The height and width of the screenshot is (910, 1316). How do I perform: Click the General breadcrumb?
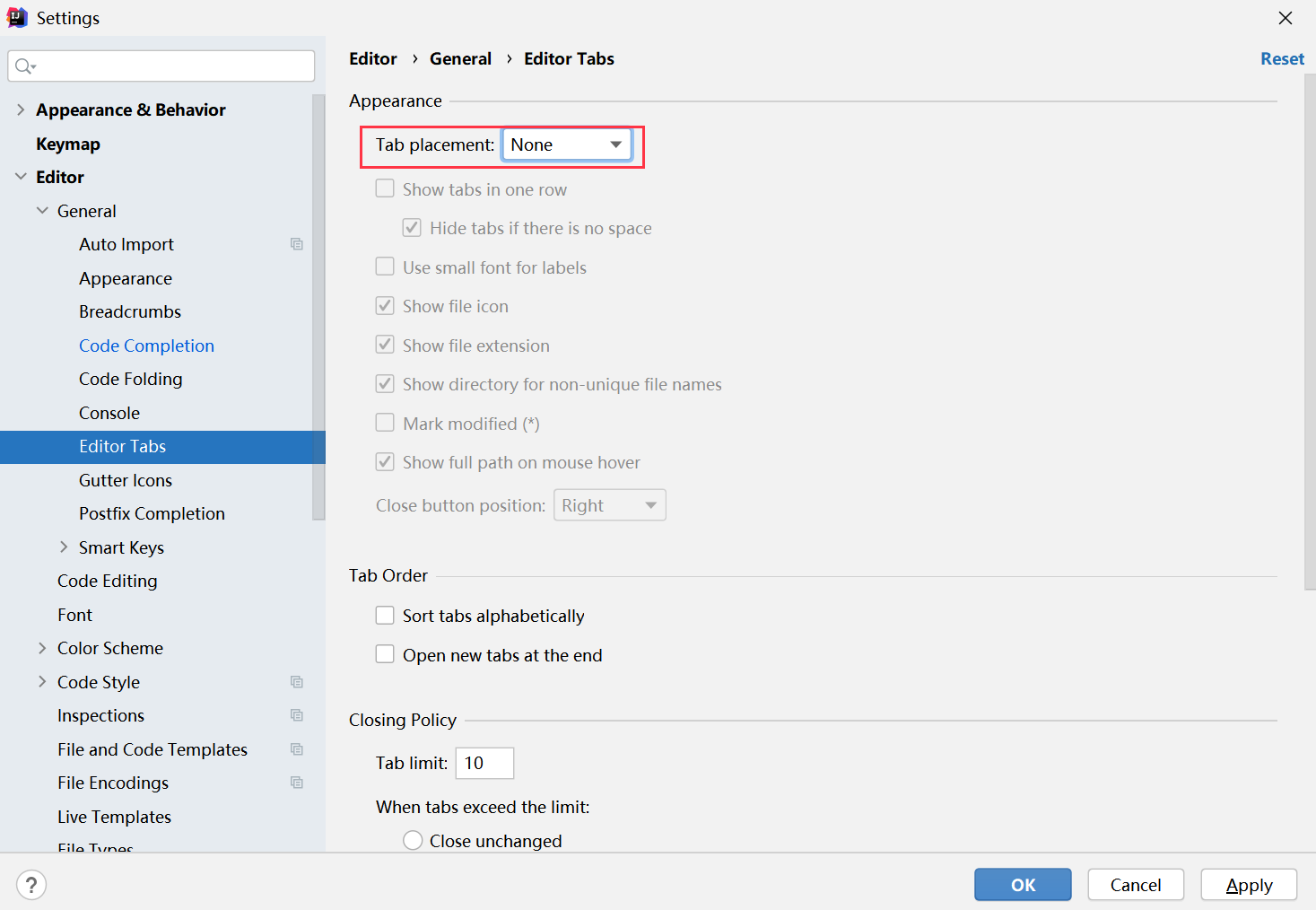tap(460, 58)
